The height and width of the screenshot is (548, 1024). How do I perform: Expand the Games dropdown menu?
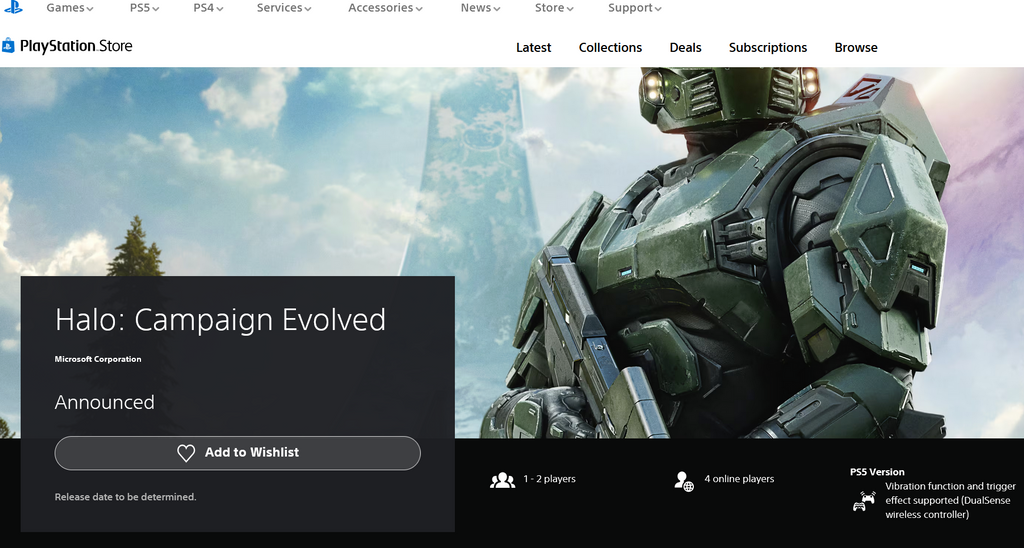coord(69,8)
